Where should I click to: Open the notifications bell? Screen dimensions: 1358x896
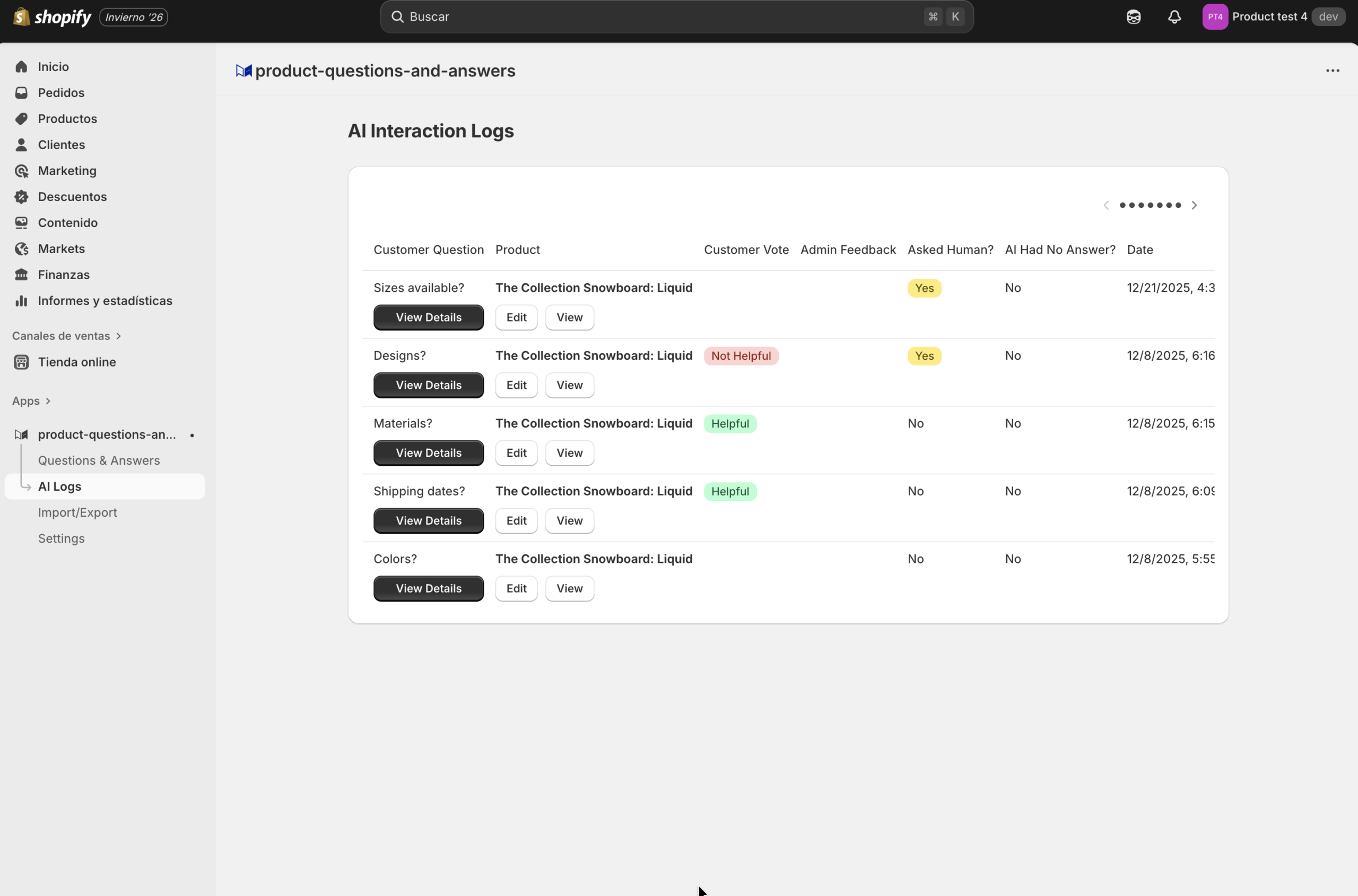(1174, 16)
